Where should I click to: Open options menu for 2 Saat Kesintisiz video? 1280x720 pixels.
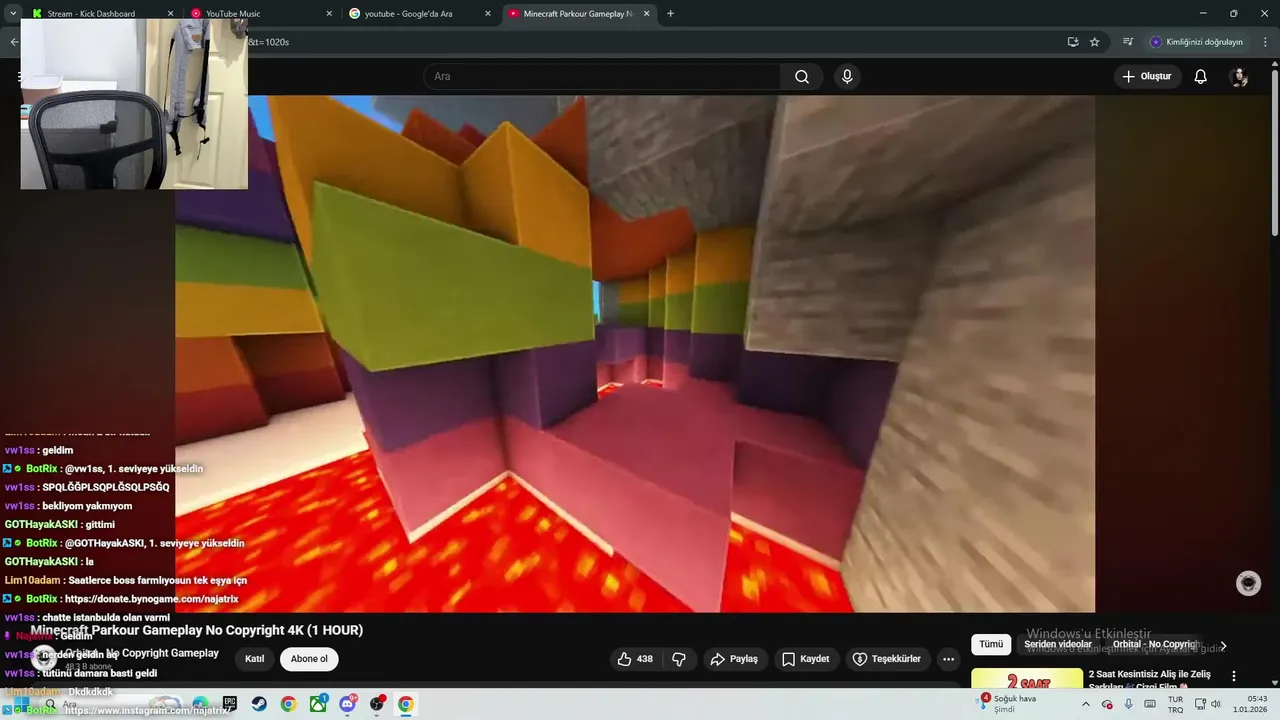click(x=1234, y=676)
